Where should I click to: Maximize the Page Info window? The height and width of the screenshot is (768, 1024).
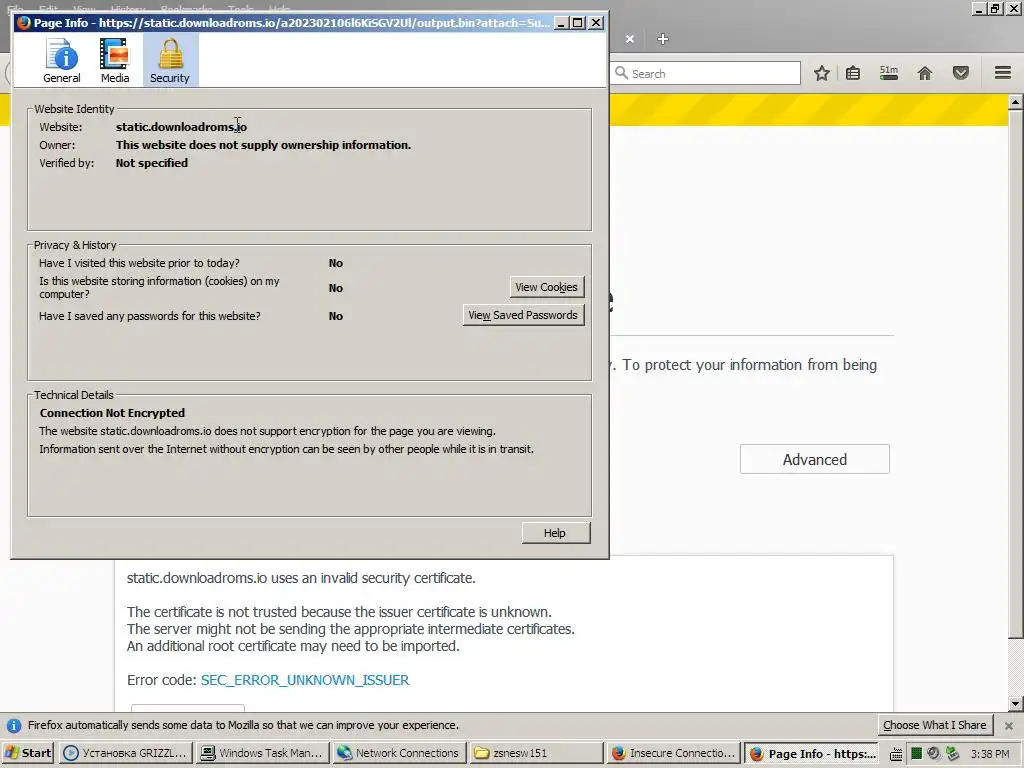[x=578, y=23]
